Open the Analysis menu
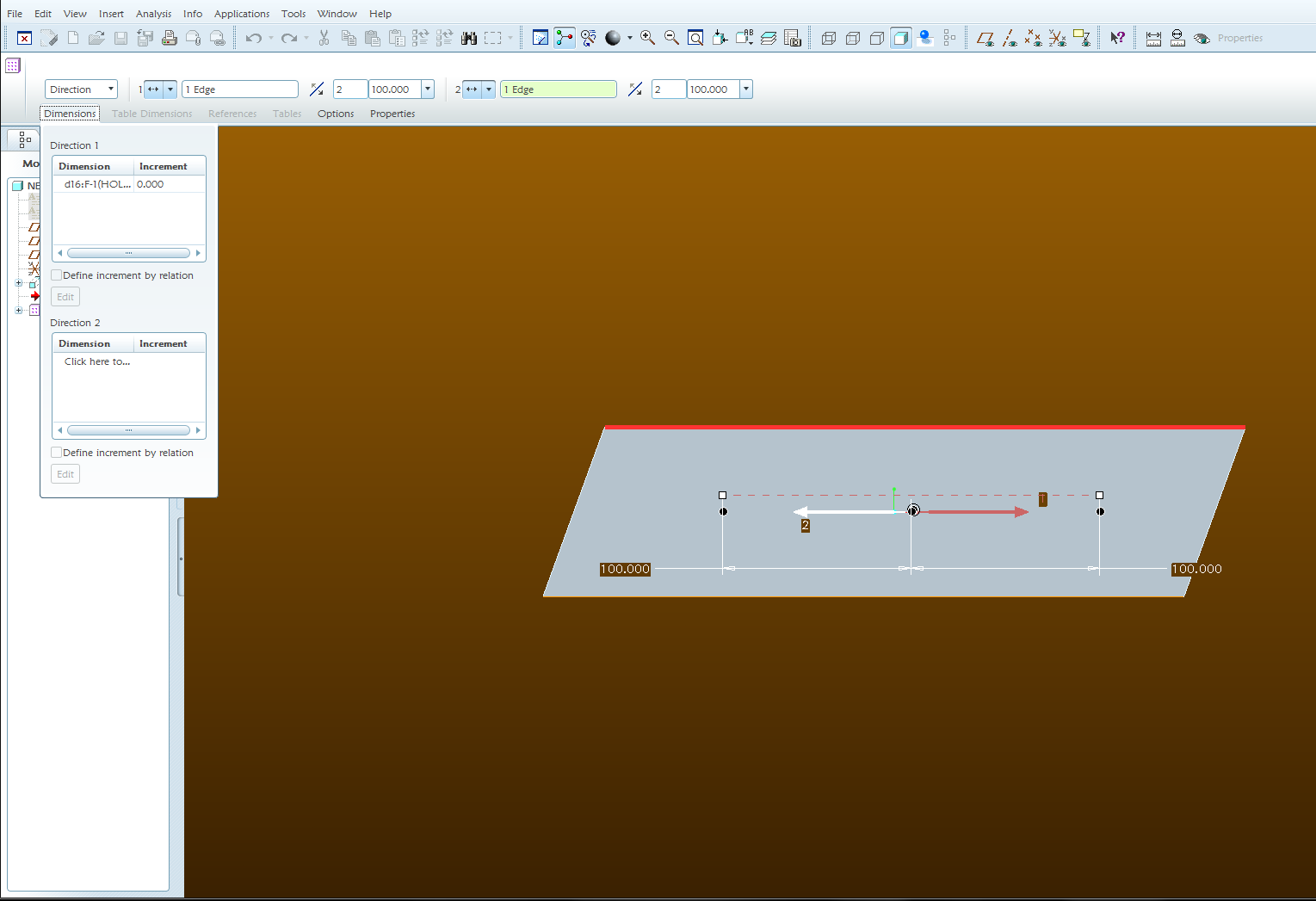The image size is (1316, 901). tap(153, 14)
